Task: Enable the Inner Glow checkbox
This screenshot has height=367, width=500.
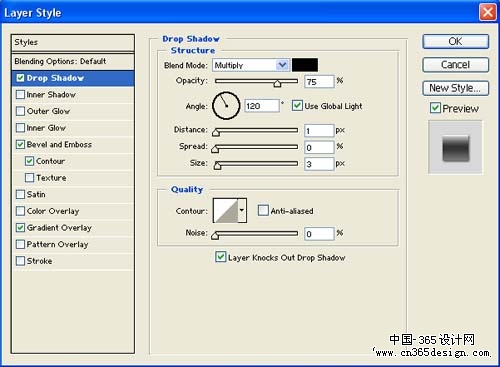Action: (x=20, y=128)
